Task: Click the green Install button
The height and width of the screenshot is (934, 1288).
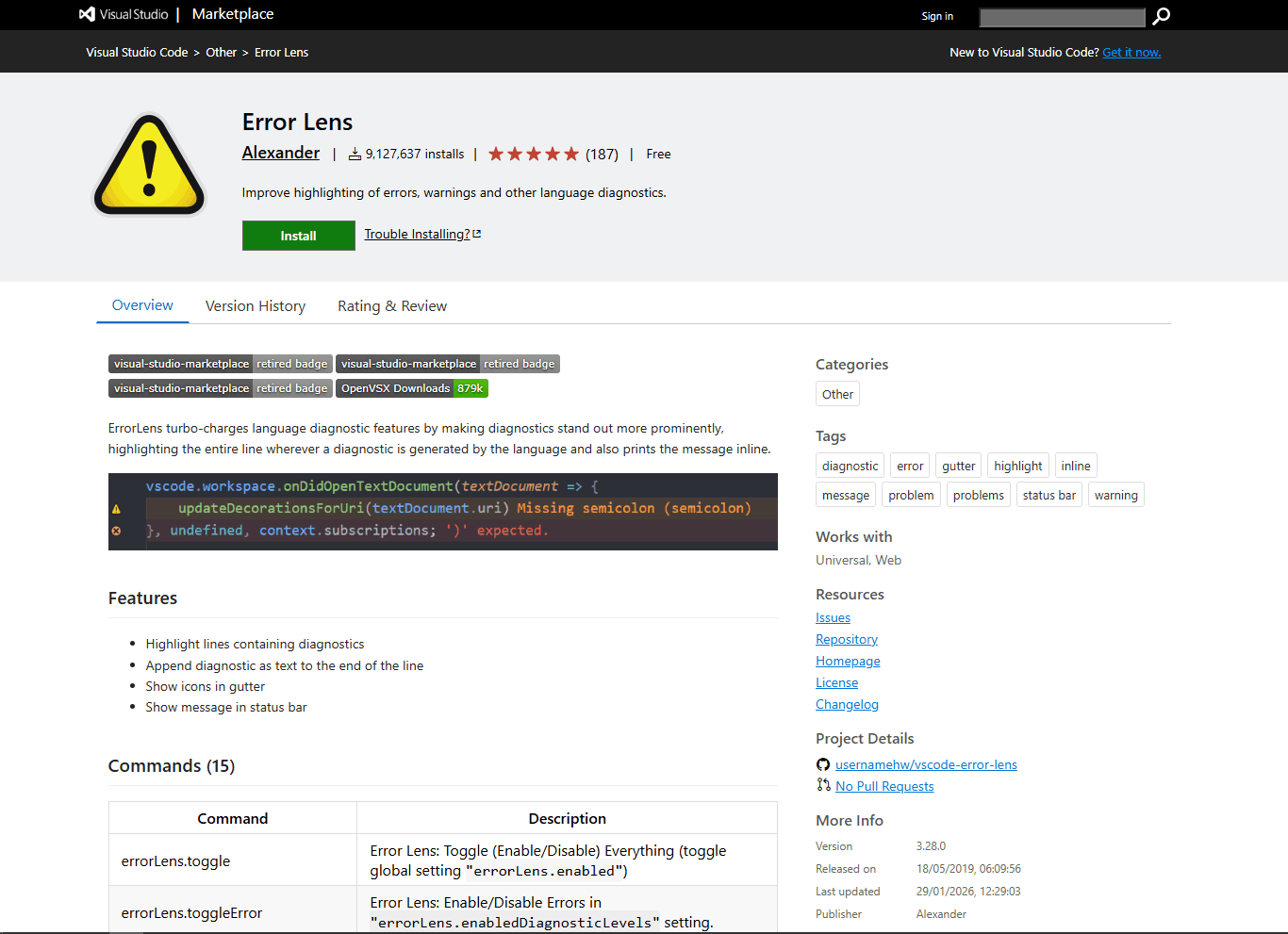Action: 299,236
